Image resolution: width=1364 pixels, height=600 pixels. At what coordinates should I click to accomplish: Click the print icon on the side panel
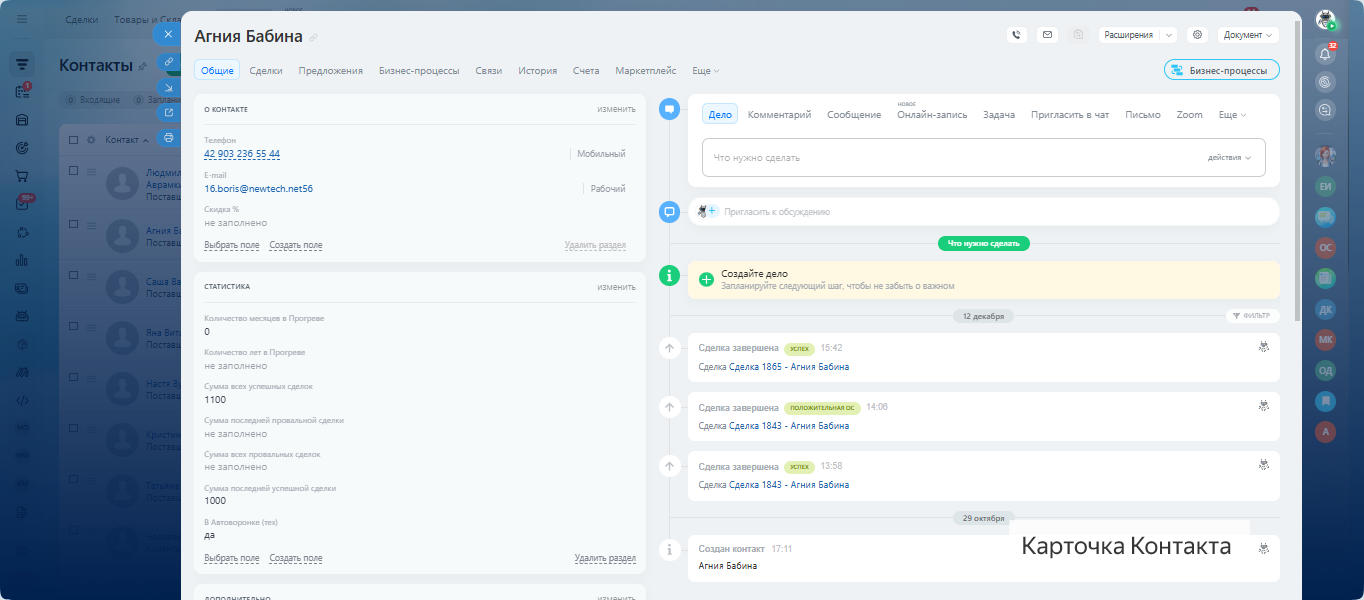pos(168,138)
